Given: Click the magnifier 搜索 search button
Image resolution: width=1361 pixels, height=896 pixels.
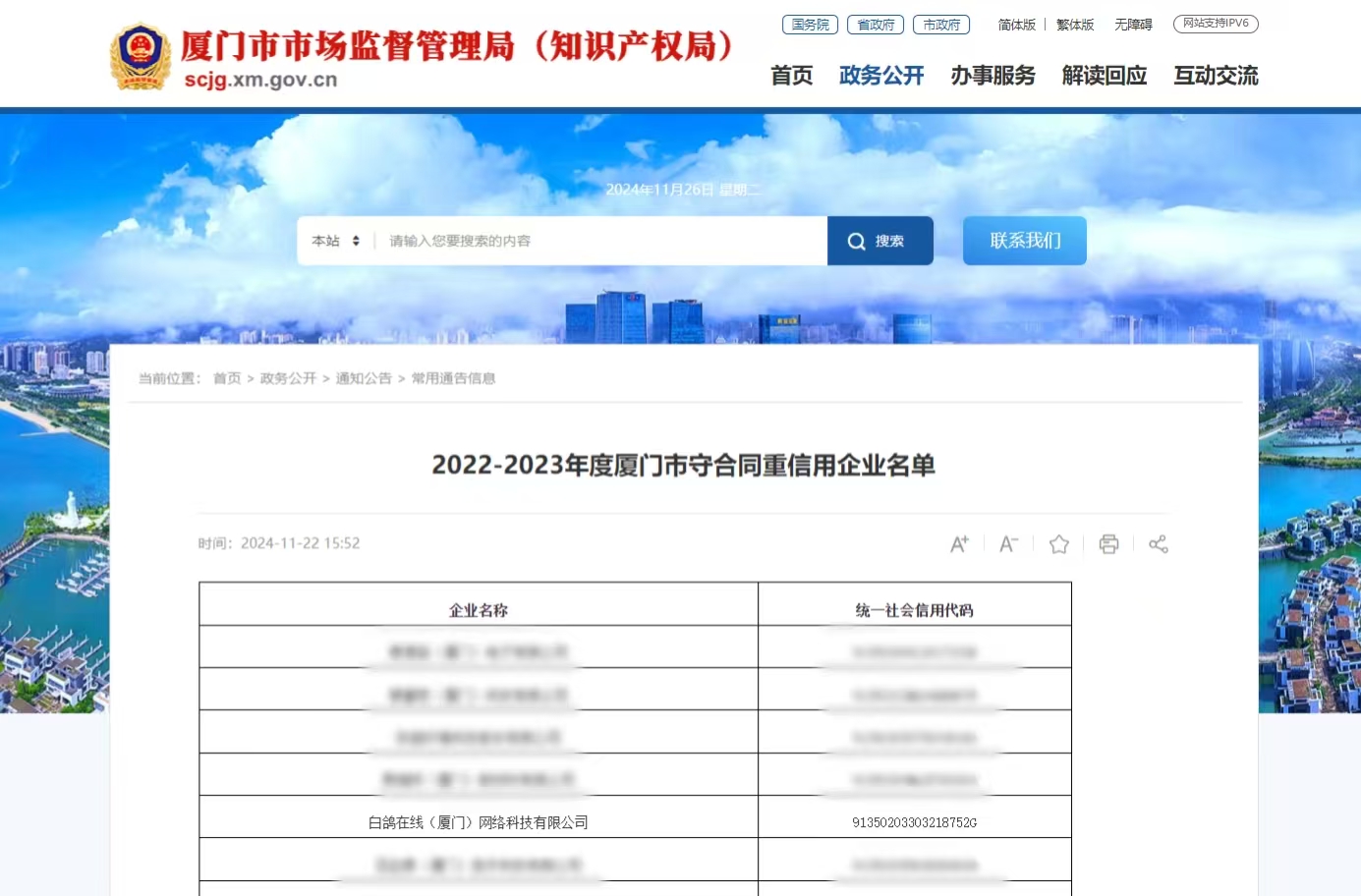Looking at the screenshot, I should coord(879,241).
